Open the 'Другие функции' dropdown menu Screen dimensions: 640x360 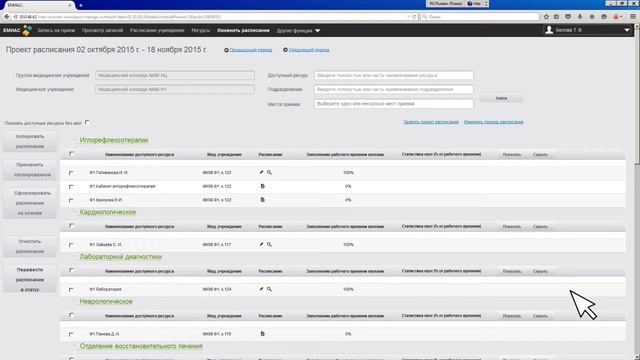[x=298, y=31]
